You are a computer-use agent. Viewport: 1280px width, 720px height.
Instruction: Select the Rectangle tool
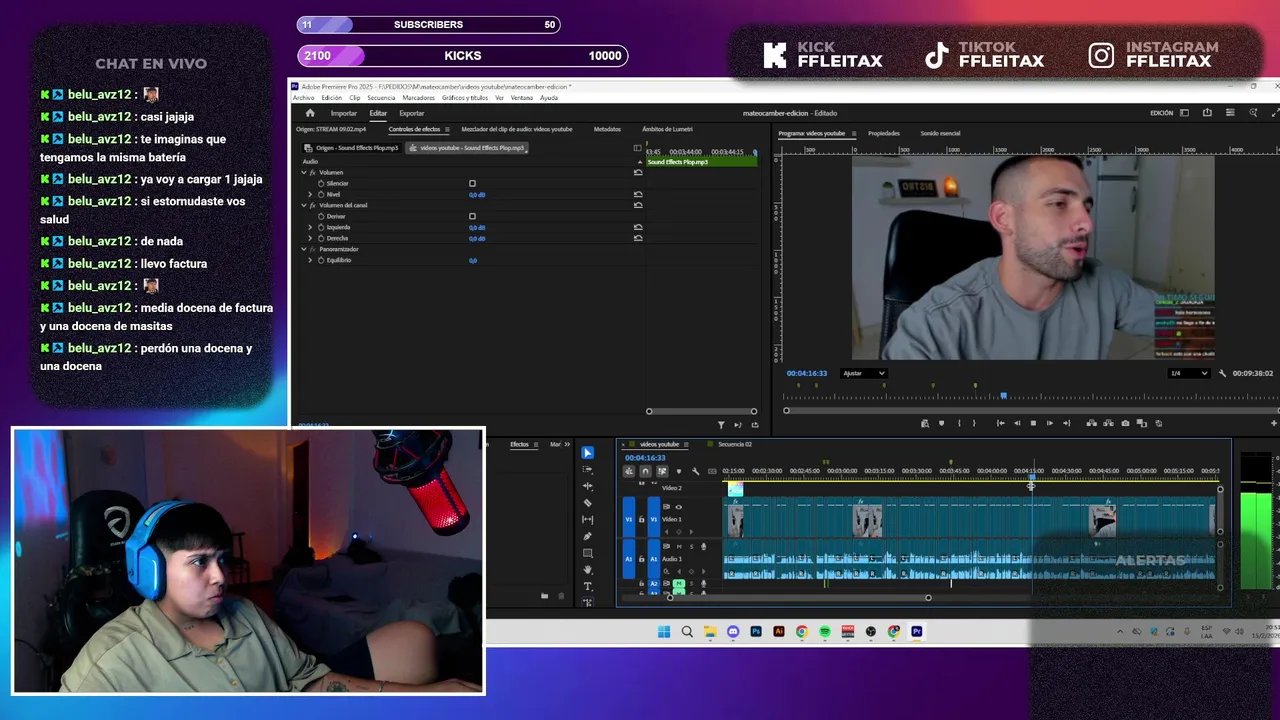click(587, 553)
